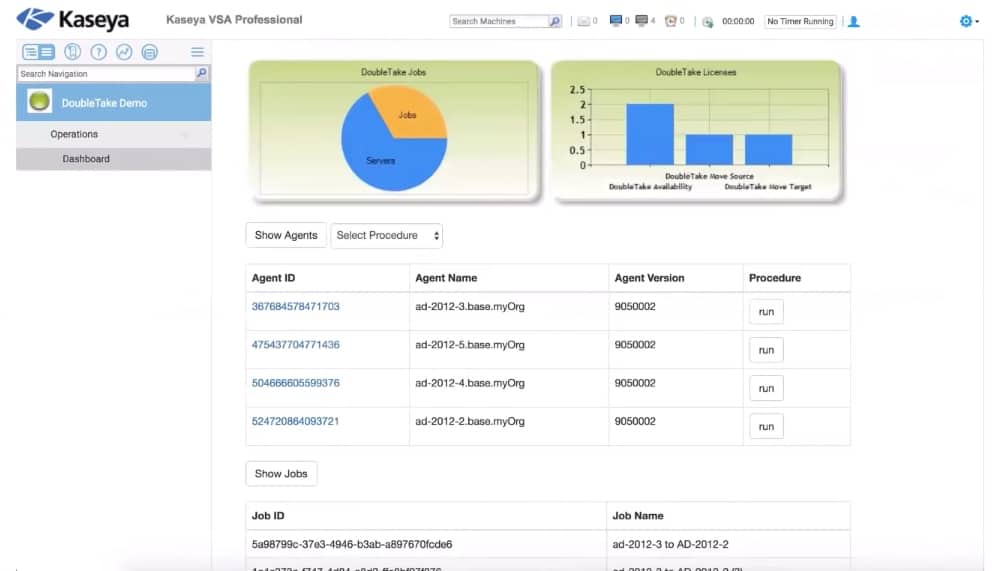Click the alarm clock notifications icon
The width and height of the screenshot is (992, 571).
pos(670,21)
